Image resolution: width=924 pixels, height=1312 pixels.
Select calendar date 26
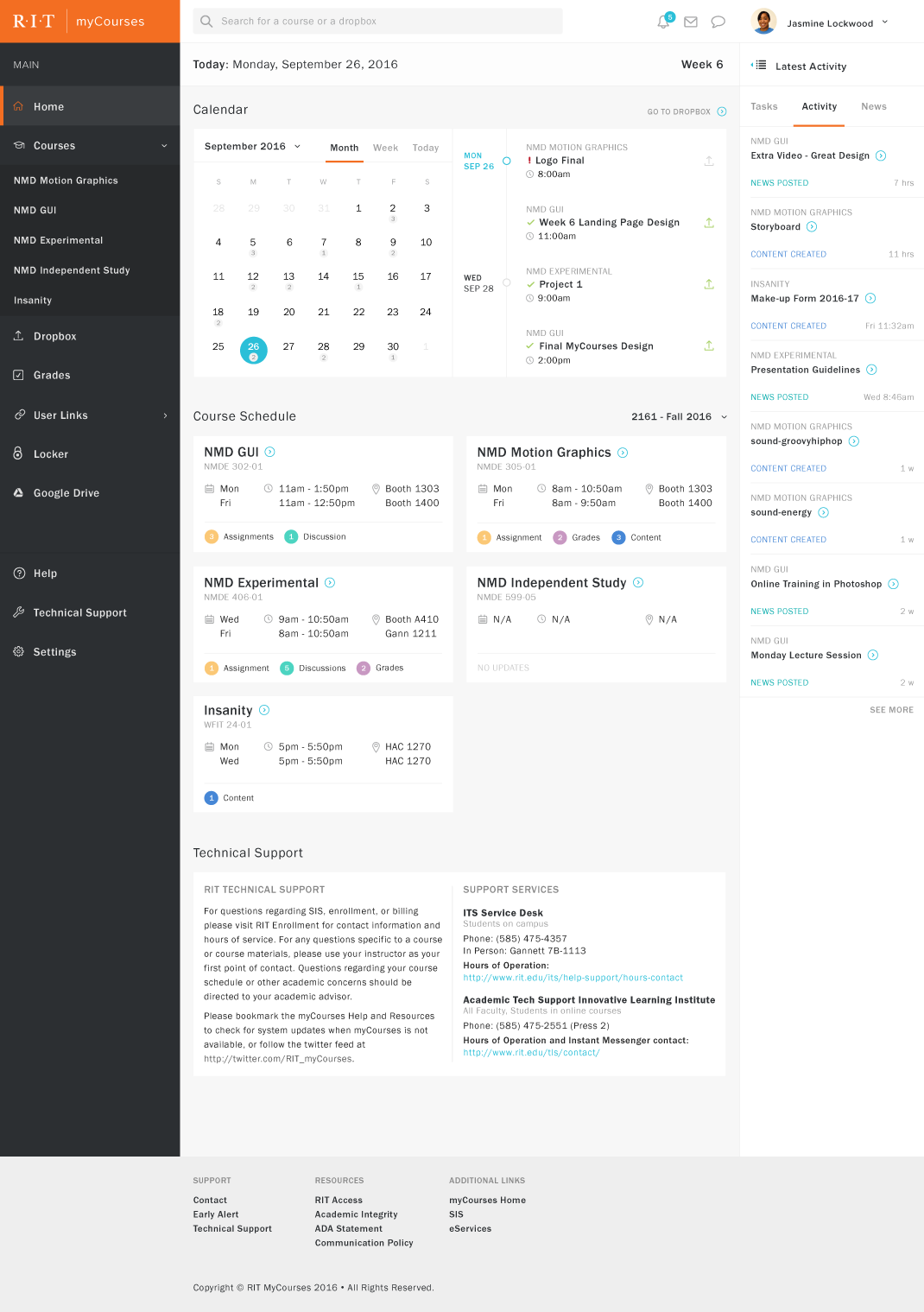[253, 350]
